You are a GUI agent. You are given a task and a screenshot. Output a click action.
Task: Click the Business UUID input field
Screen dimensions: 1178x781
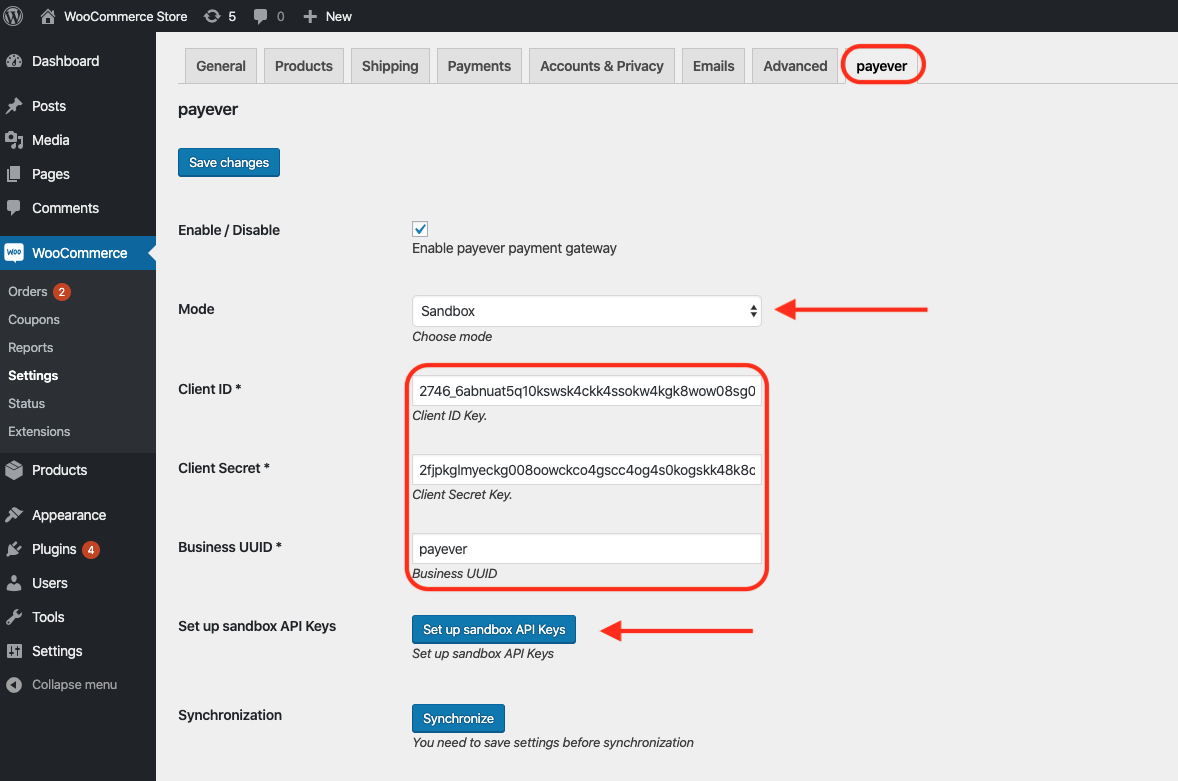[587, 548]
